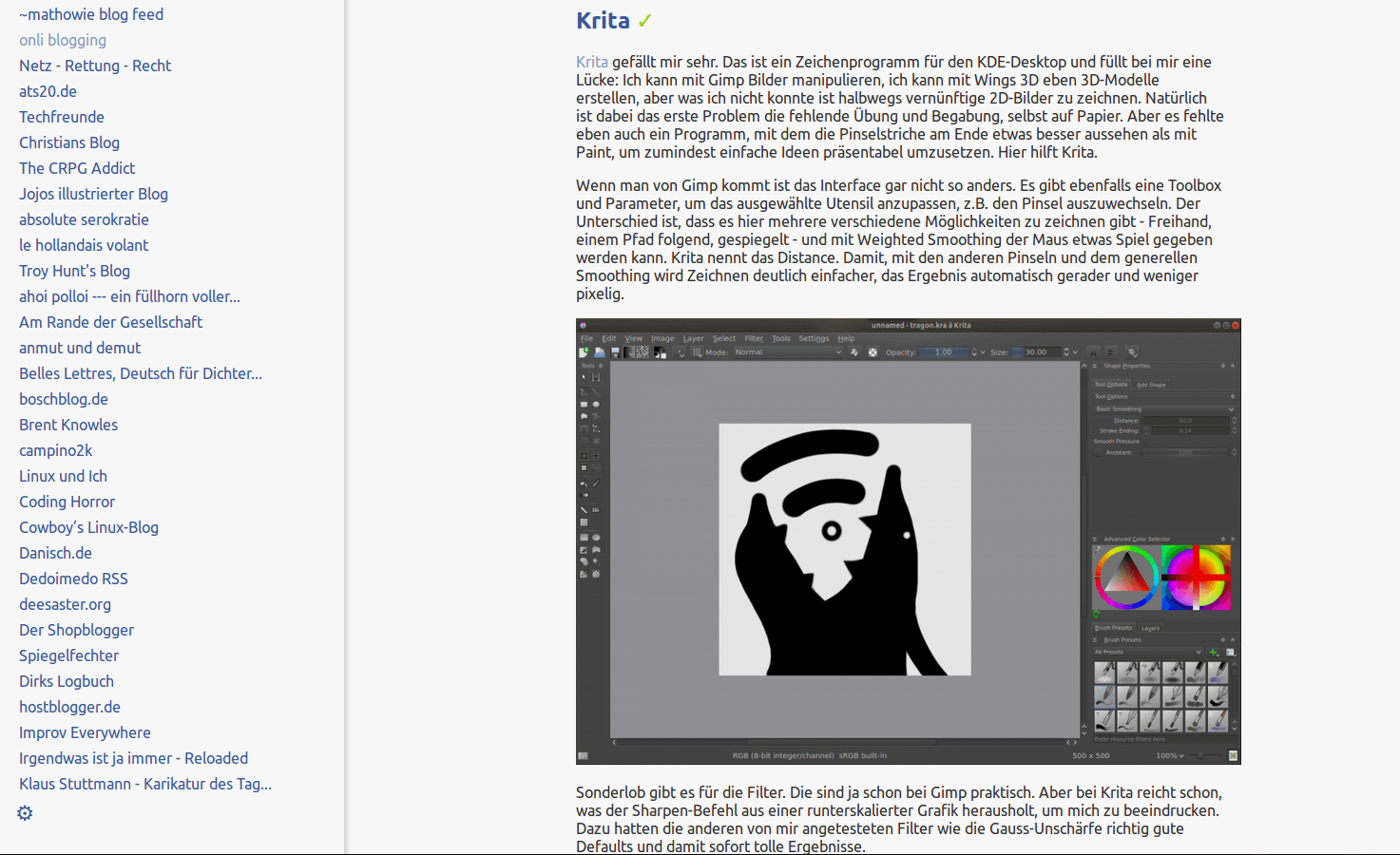Image resolution: width=1400 pixels, height=855 pixels.
Task: Select the ats20.de feed
Action: point(48,91)
